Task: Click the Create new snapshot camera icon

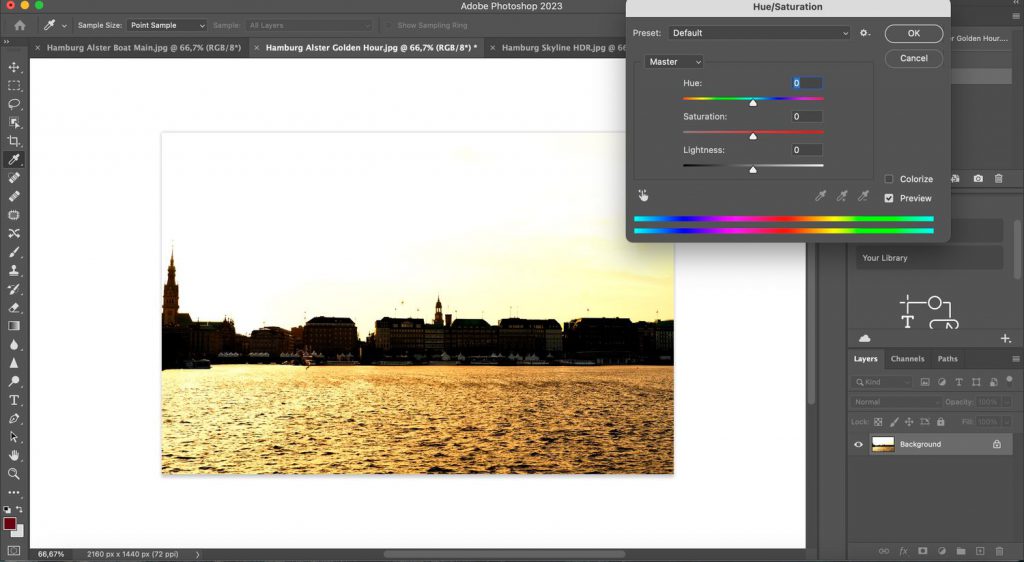Action: coord(978,178)
